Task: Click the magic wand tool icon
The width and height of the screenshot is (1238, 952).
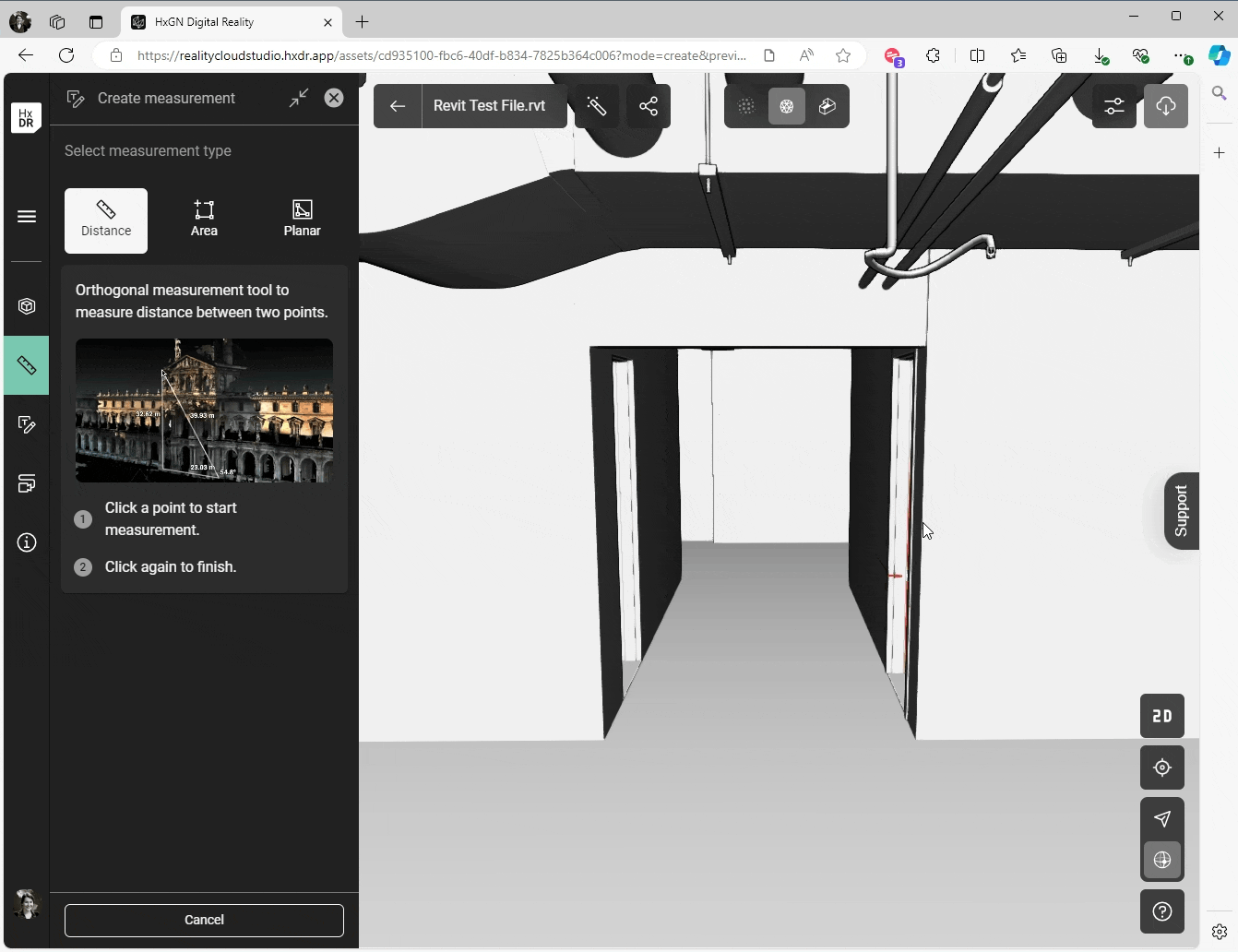Action: pos(597,106)
